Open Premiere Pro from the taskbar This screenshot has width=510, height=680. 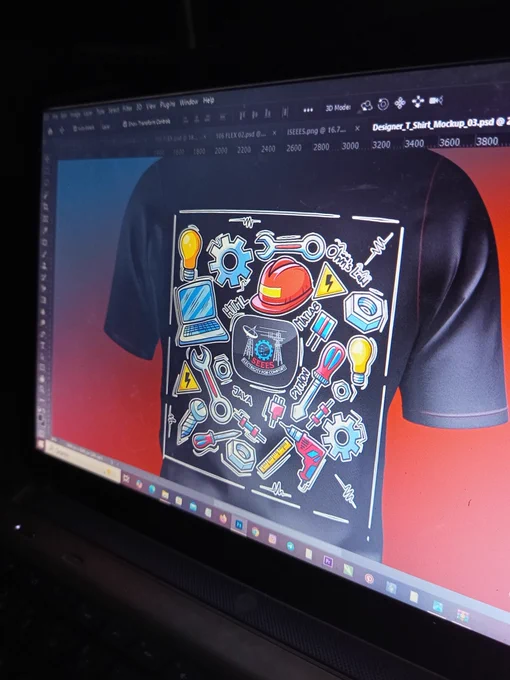pyautogui.click(x=328, y=562)
